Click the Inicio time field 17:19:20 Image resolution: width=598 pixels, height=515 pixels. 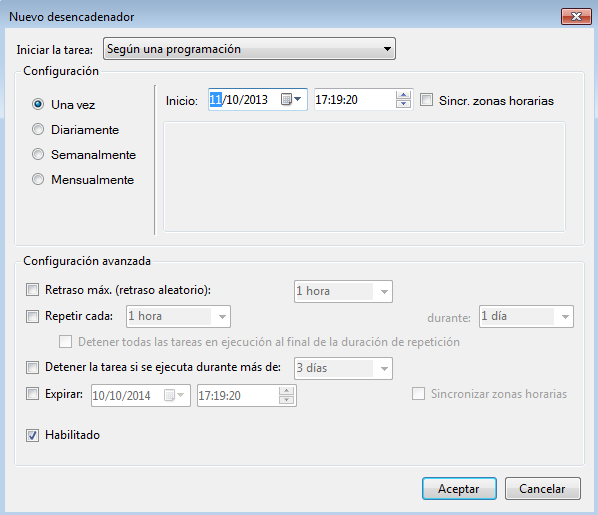pyautogui.click(x=355, y=100)
